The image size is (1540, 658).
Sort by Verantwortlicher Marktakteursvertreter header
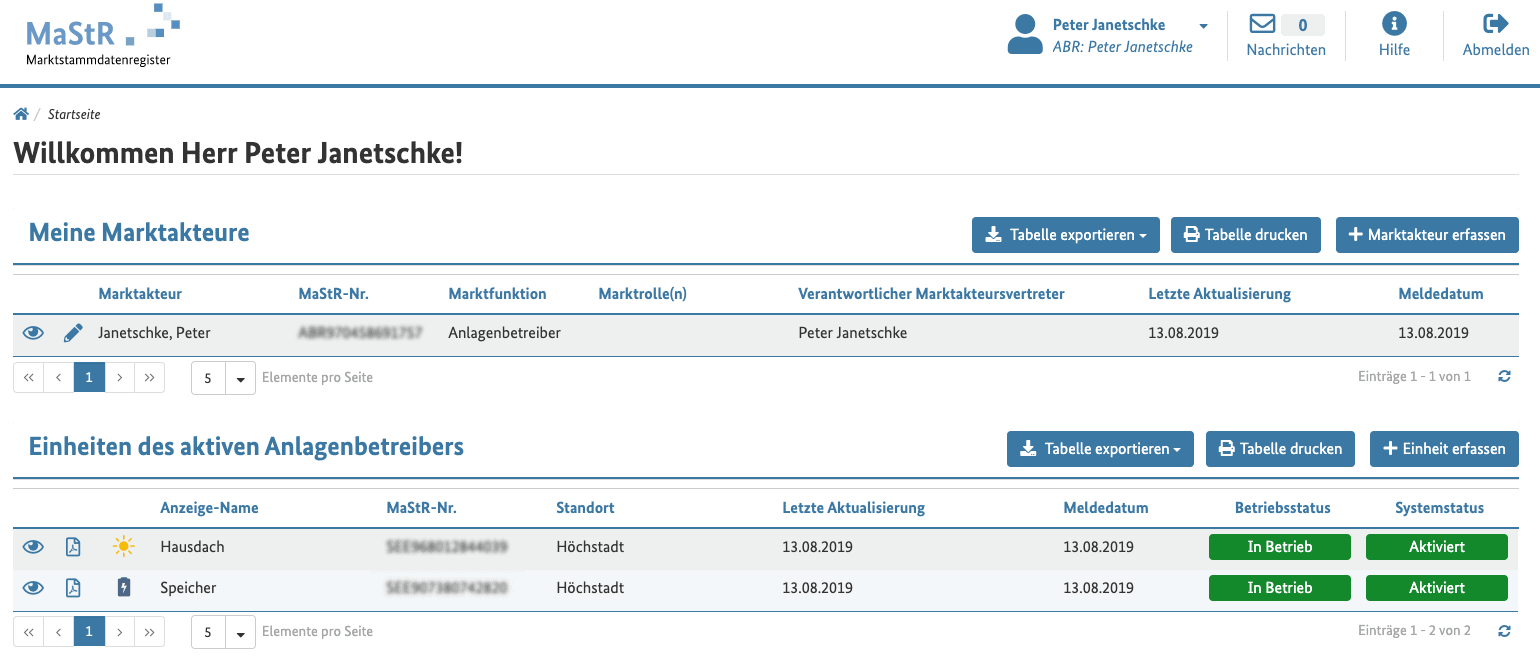[x=931, y=294]
